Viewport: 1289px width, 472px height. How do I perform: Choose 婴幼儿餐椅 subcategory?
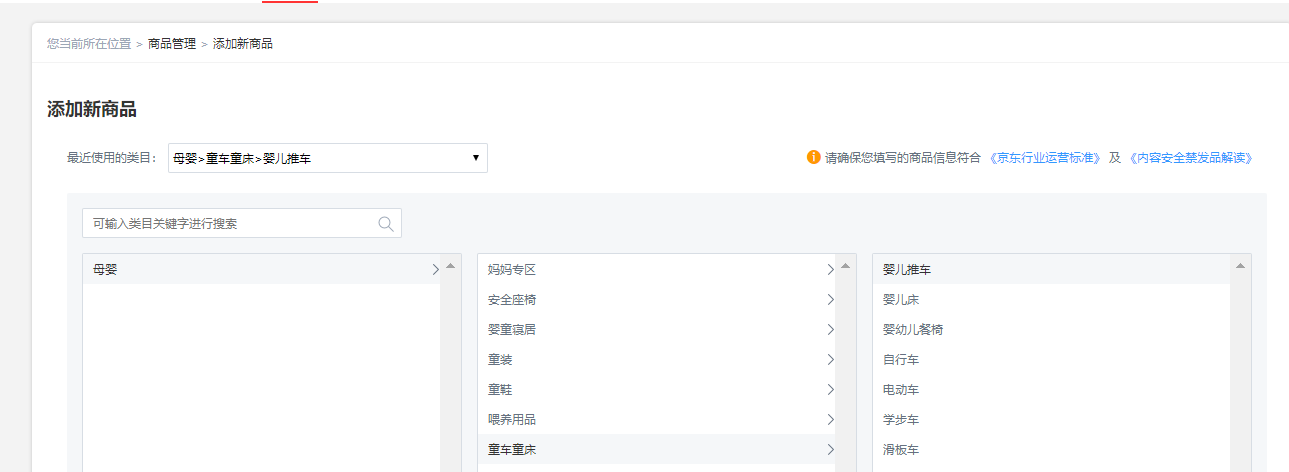pyautogui.click(x=1052, y=329)
